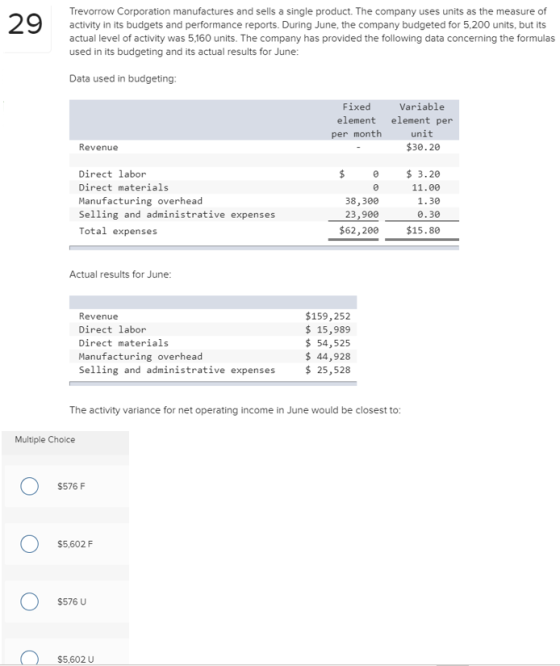Select the $5,602 F answer option
The image size is (560, 666).
coord(29,544)
